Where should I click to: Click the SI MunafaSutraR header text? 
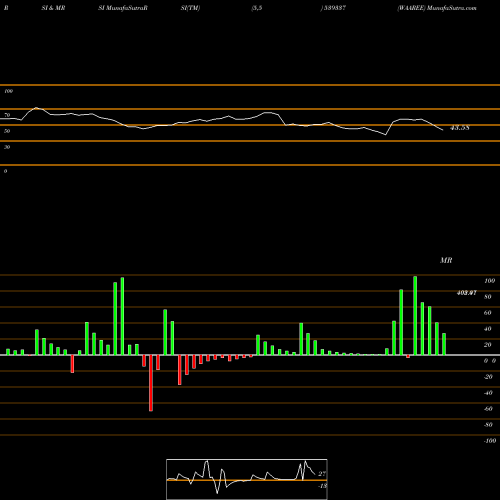point(123,8)
